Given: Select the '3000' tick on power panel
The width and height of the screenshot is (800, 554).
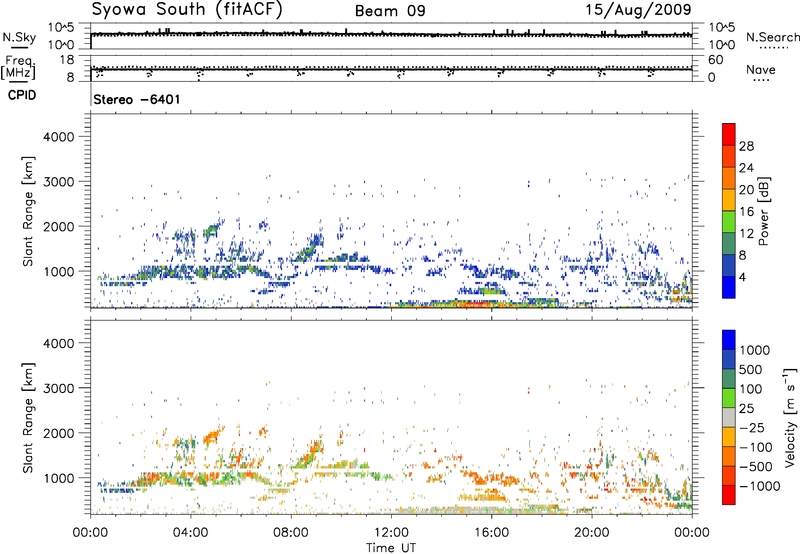Looking at the screenshot, I should (59, 182).
